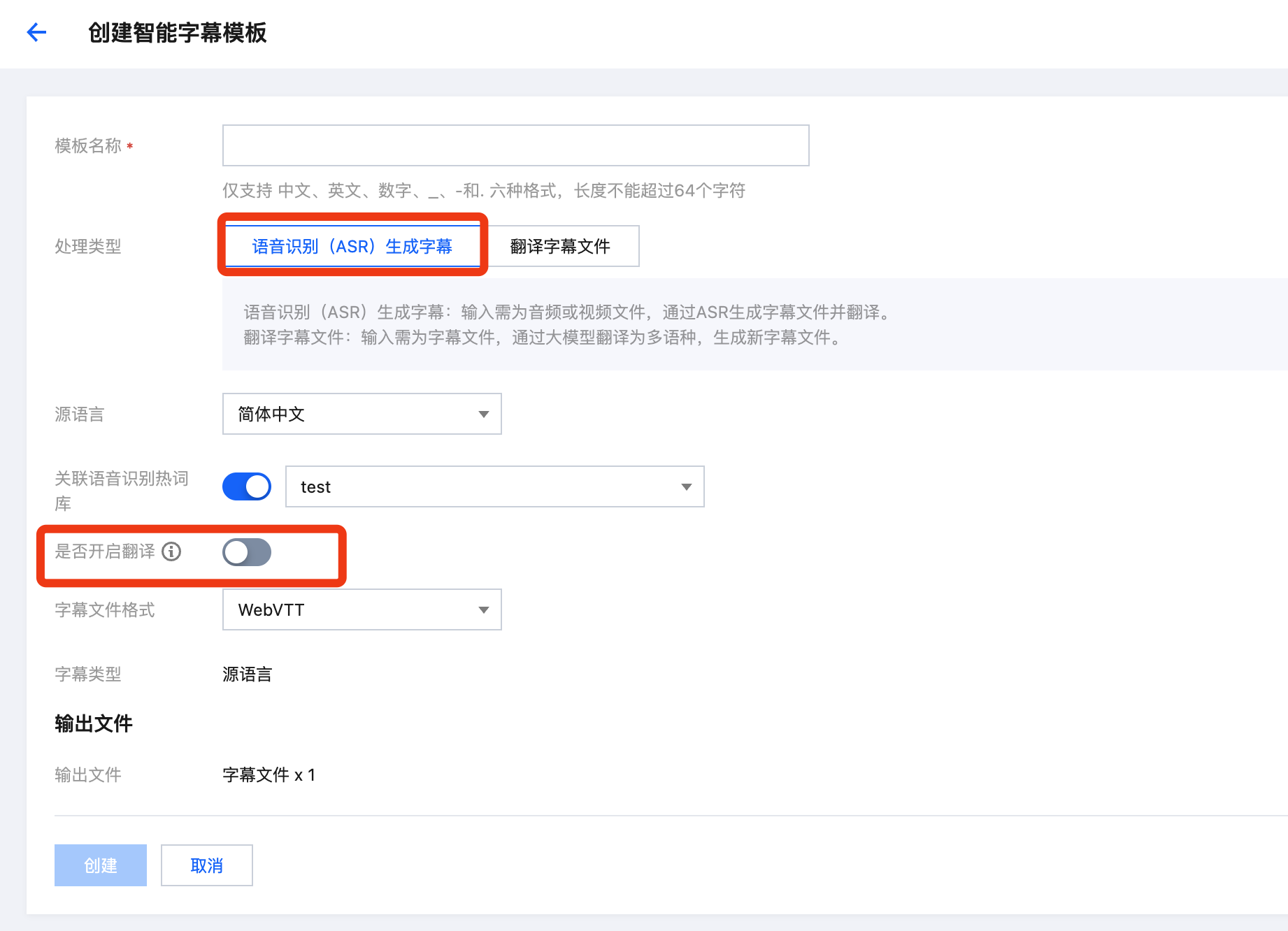
Task: Click the 取消 button
Action: (x=206, y=865)
